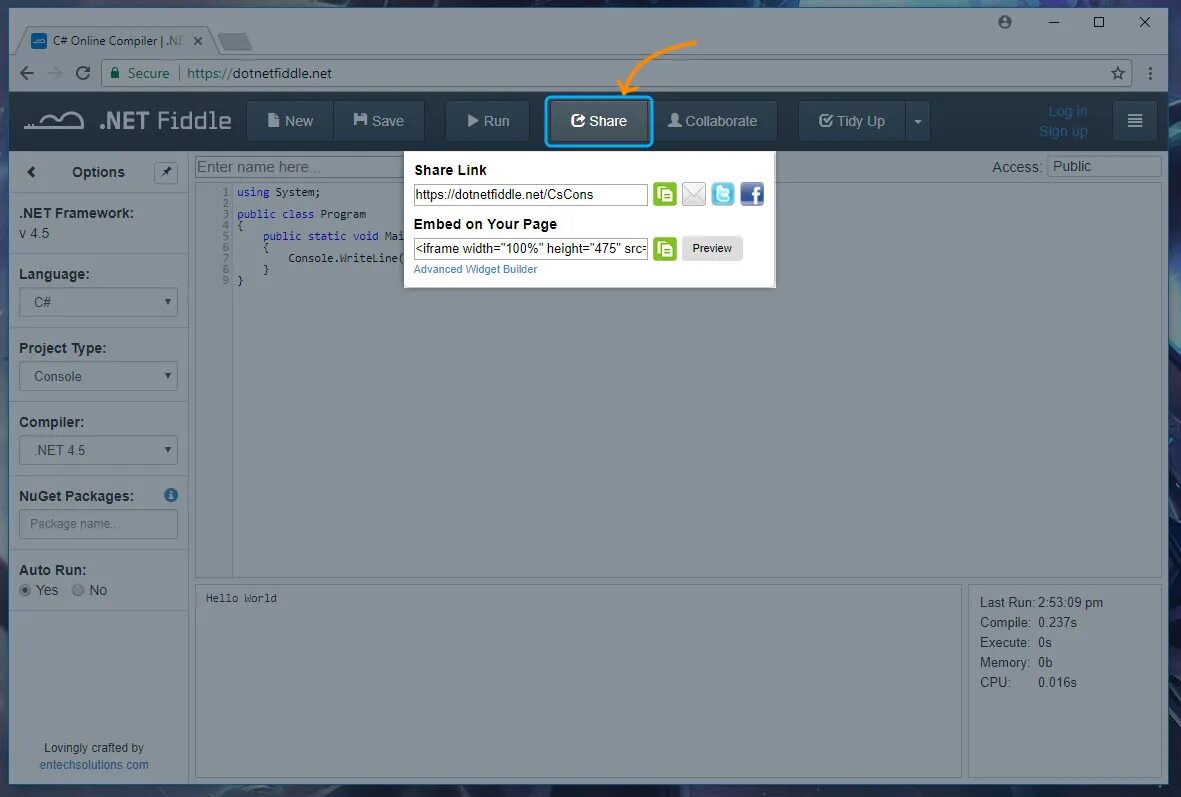Screen dimensions: 1181x797
Task: Copy the share link with green icon
Action: coord(664,194)
